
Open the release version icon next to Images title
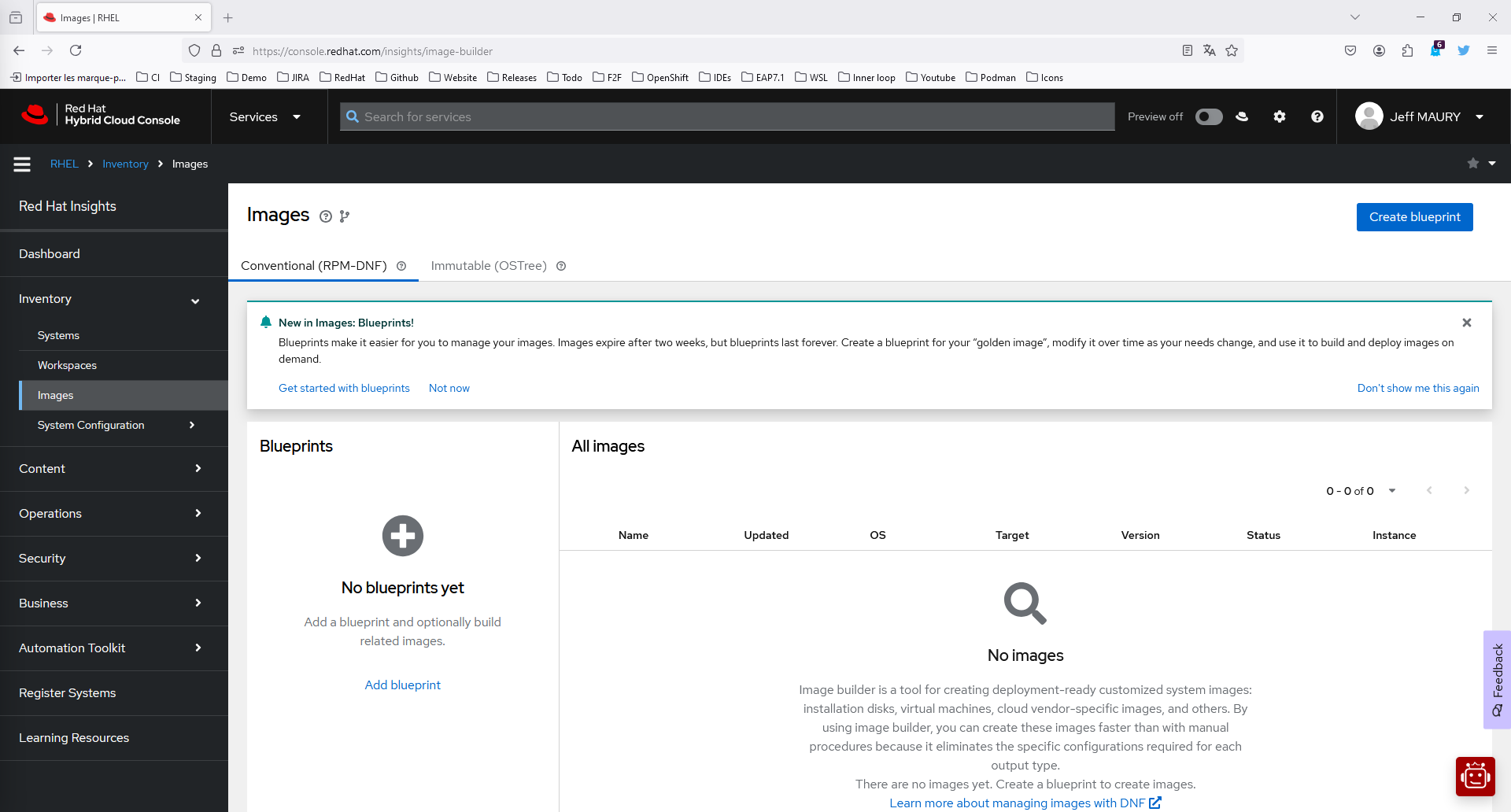(345, 216)
